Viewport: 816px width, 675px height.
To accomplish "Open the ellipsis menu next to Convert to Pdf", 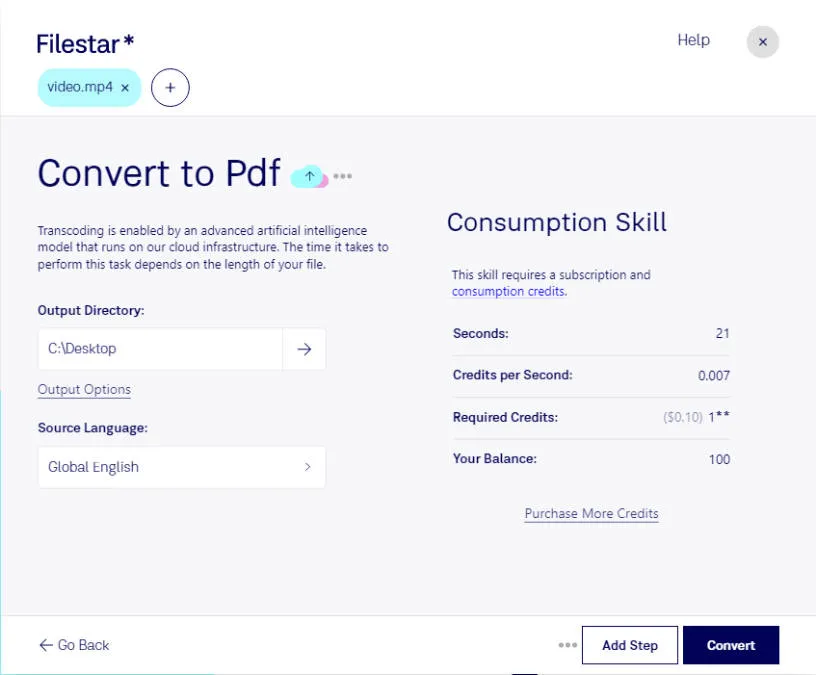I will tap(344, 177).
